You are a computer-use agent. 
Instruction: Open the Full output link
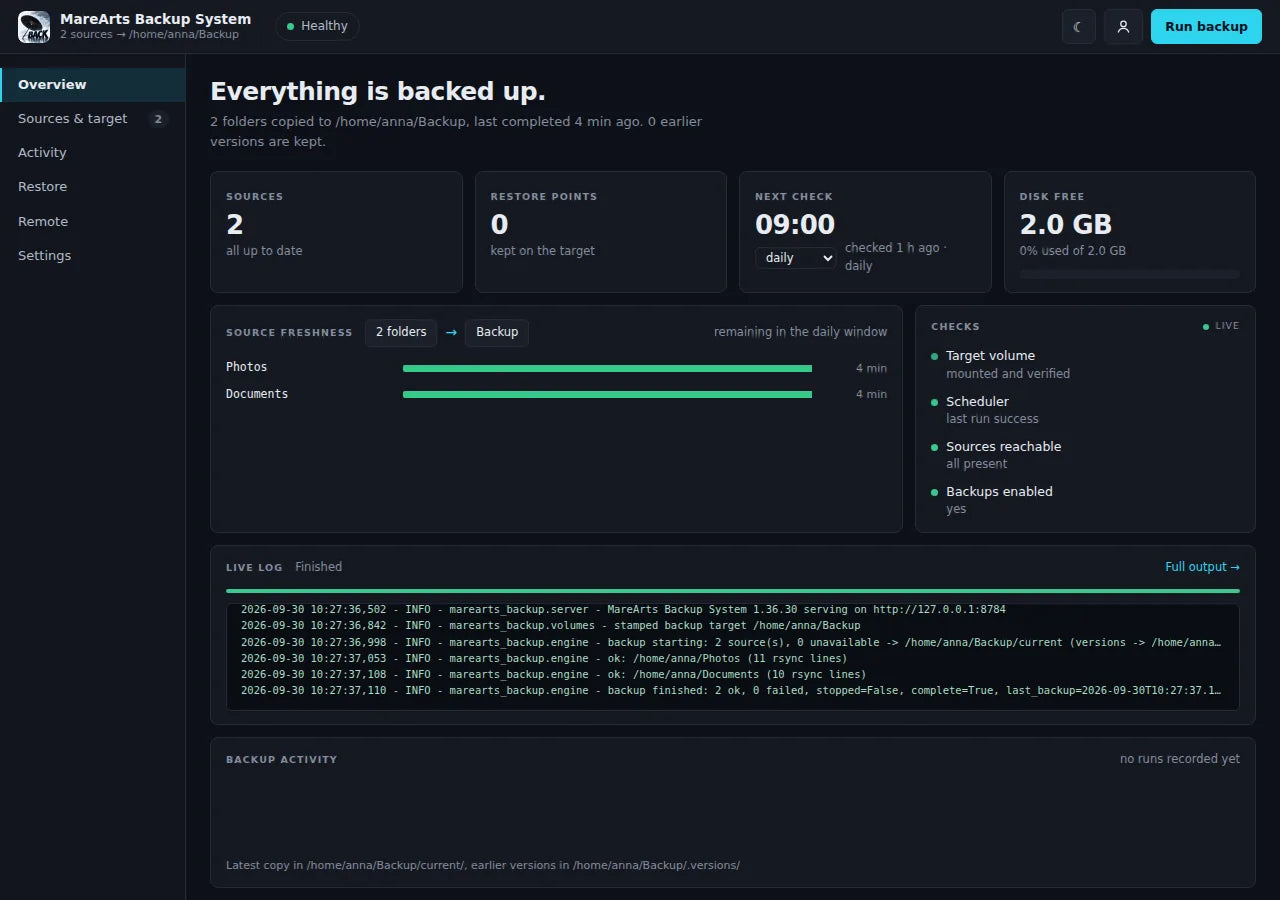1202,567
